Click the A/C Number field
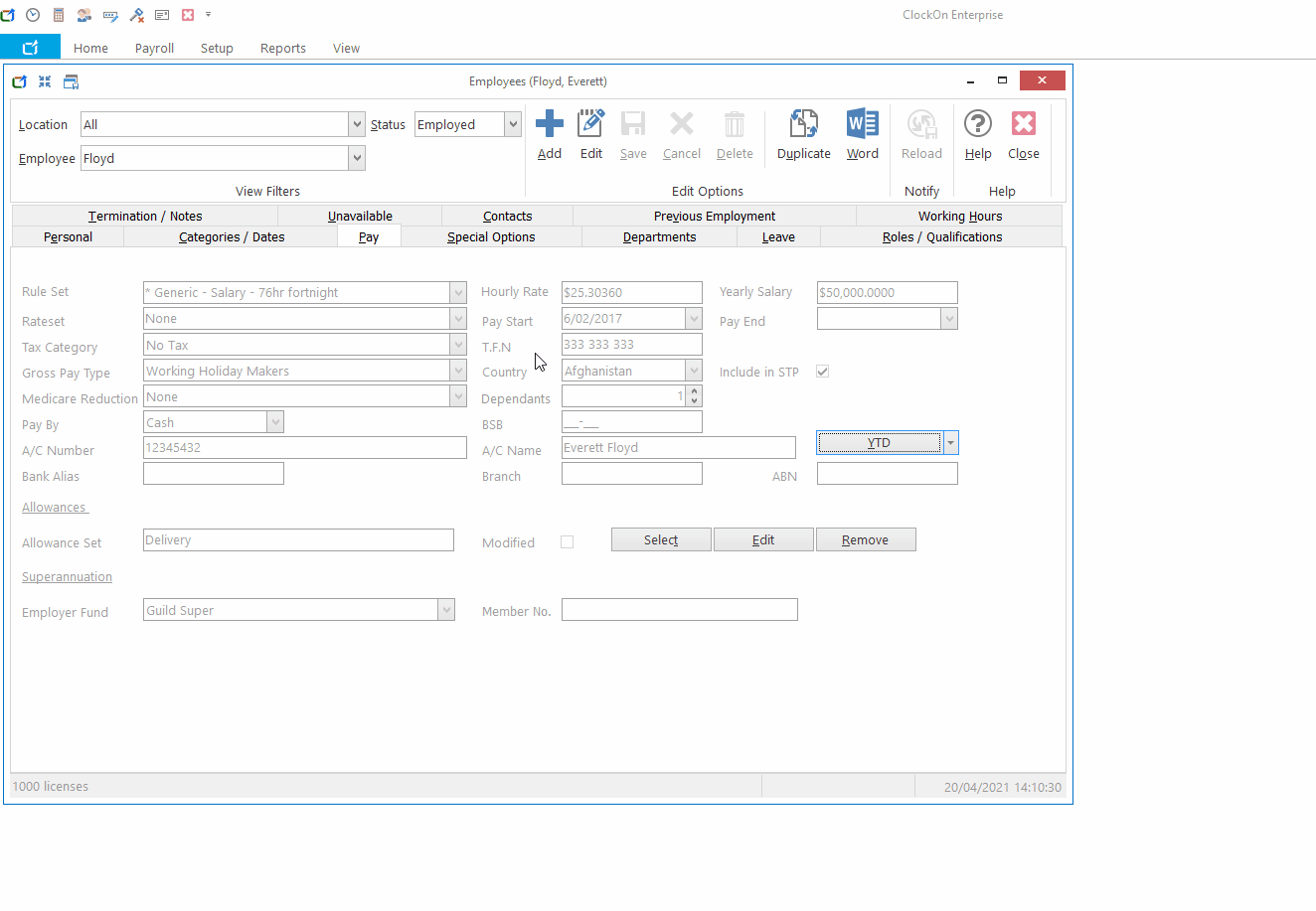Image resolution: width=1316 pixels, height=911 pixels. 305,448
